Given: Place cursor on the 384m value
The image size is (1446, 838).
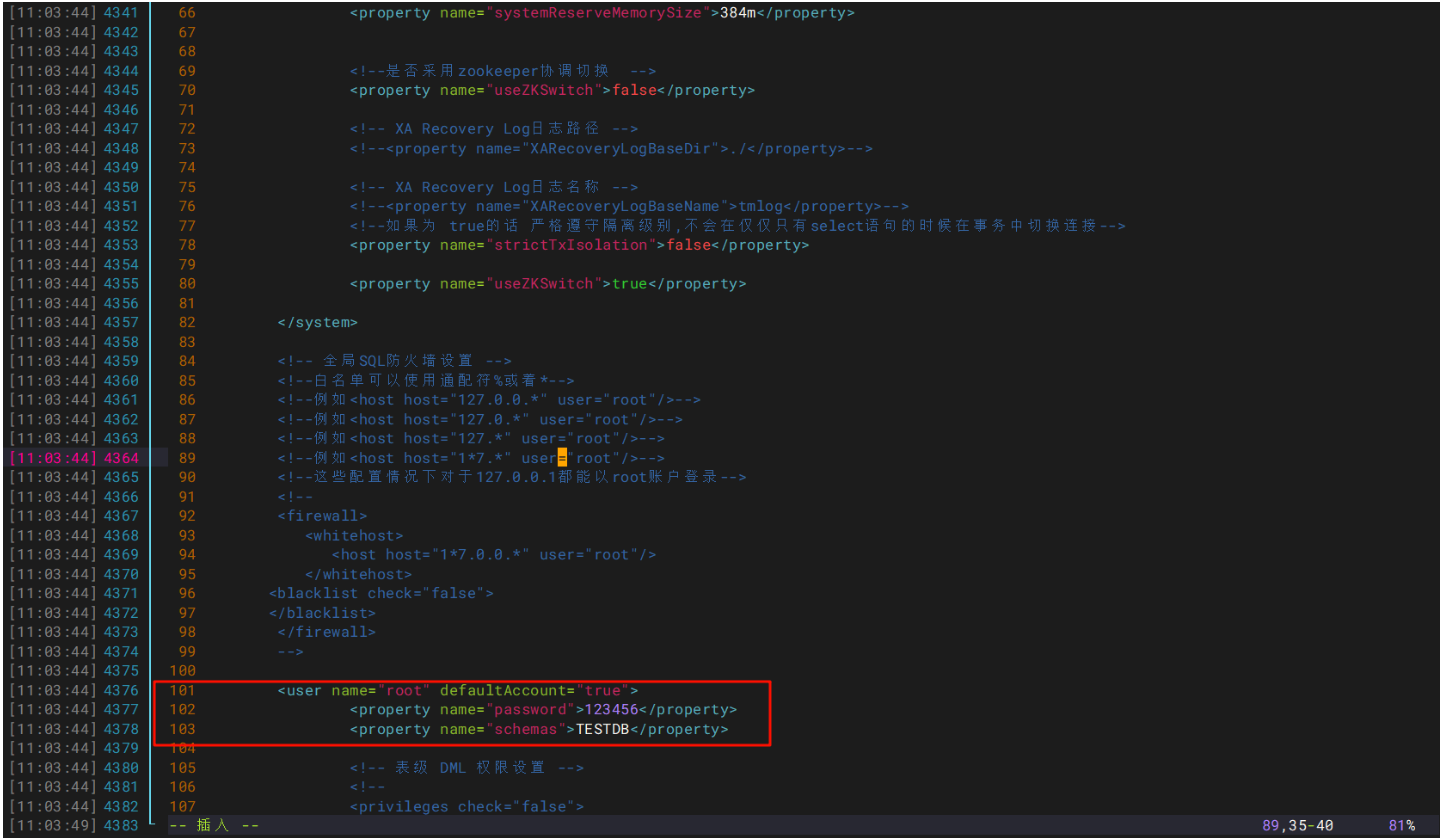Looking at the screenshot, I should [x=738, y=13].
